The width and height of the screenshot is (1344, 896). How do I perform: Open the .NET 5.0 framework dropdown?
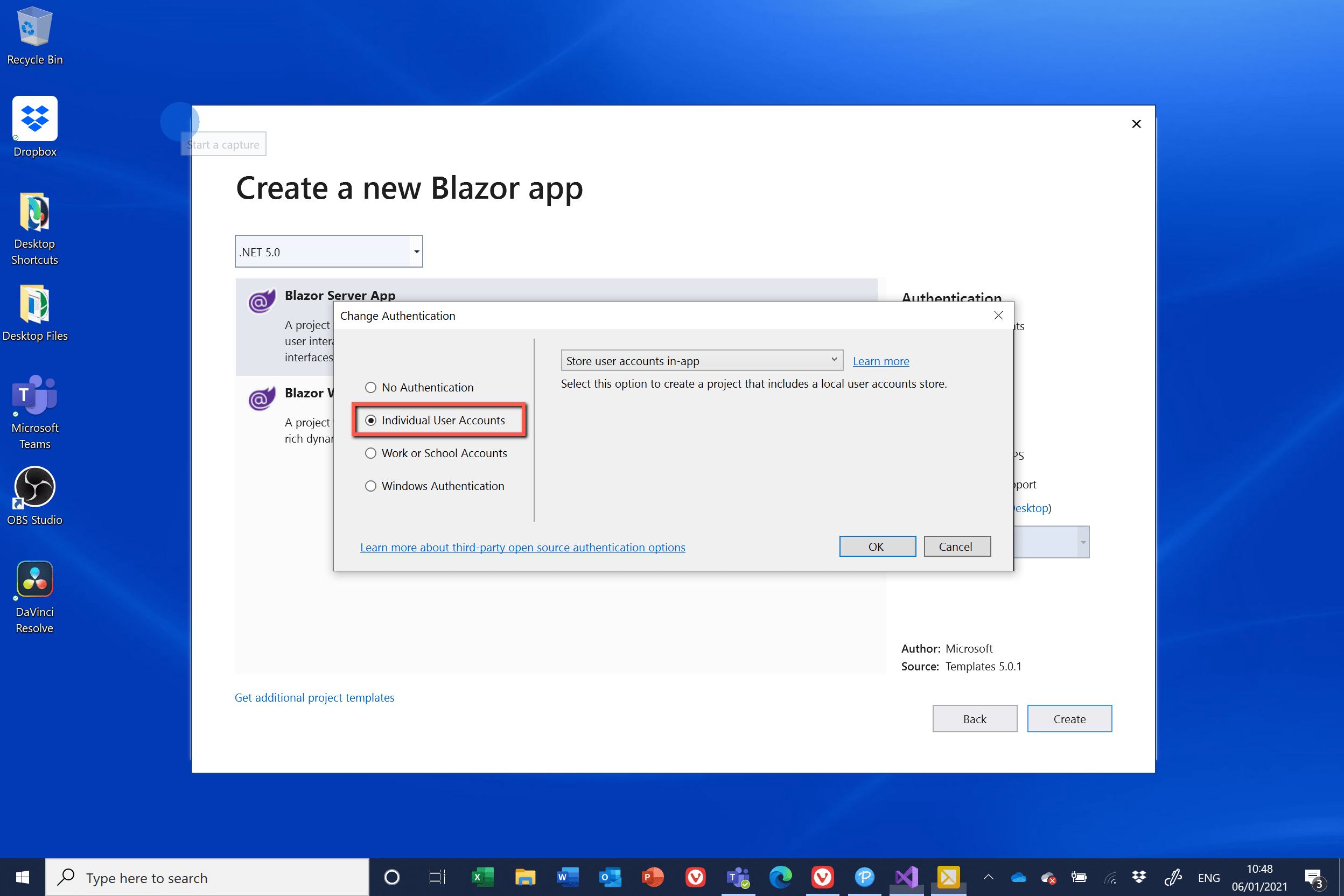pos(328,251)
